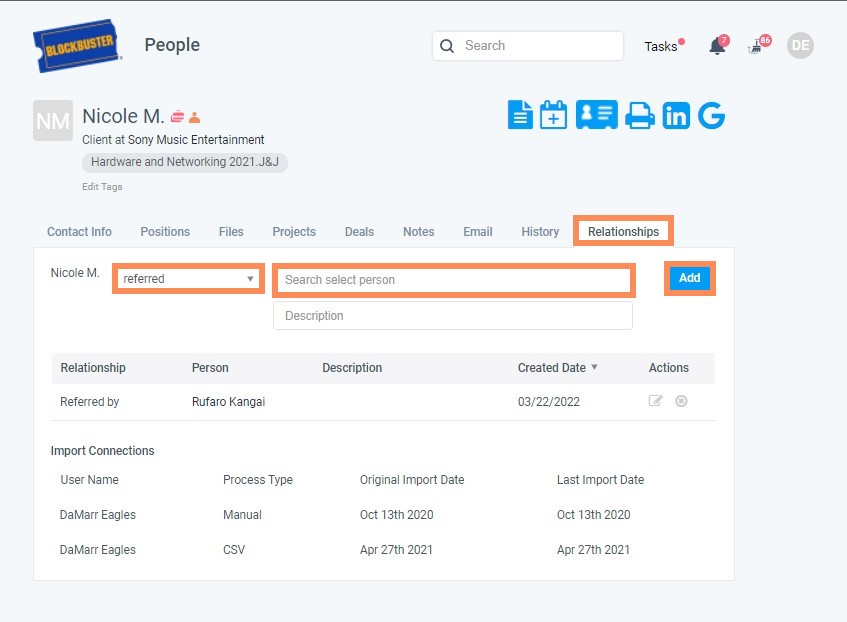Delete the Referred by relationship entry
Image resolution: width=847 pixels, height=622 pixels.
click(x=681, y=400)
